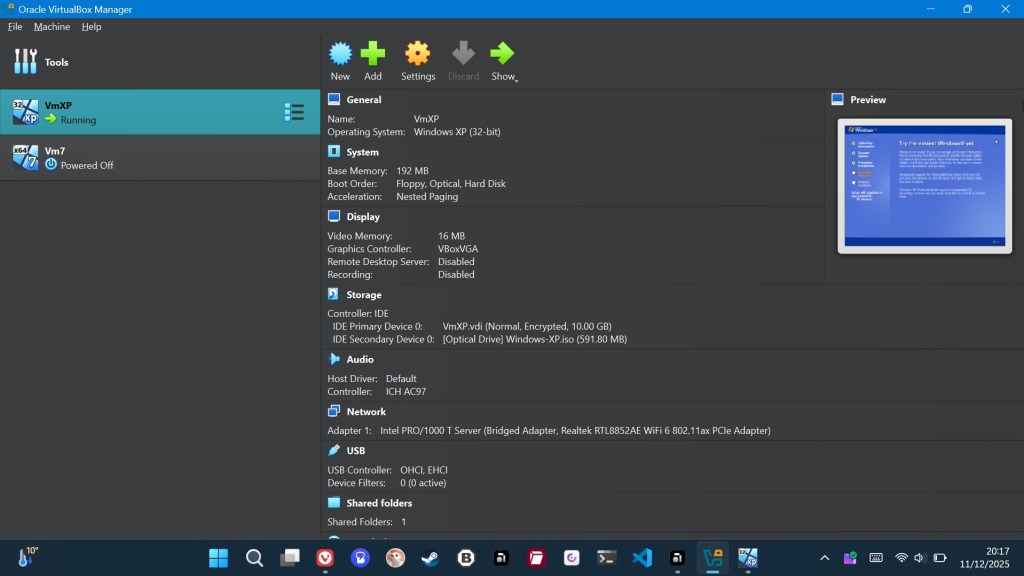Image resolution: width=1024 pixels, height=576 pixels.
Task: Click the ICH AC97 audio controller value
Action: (406, 392)
